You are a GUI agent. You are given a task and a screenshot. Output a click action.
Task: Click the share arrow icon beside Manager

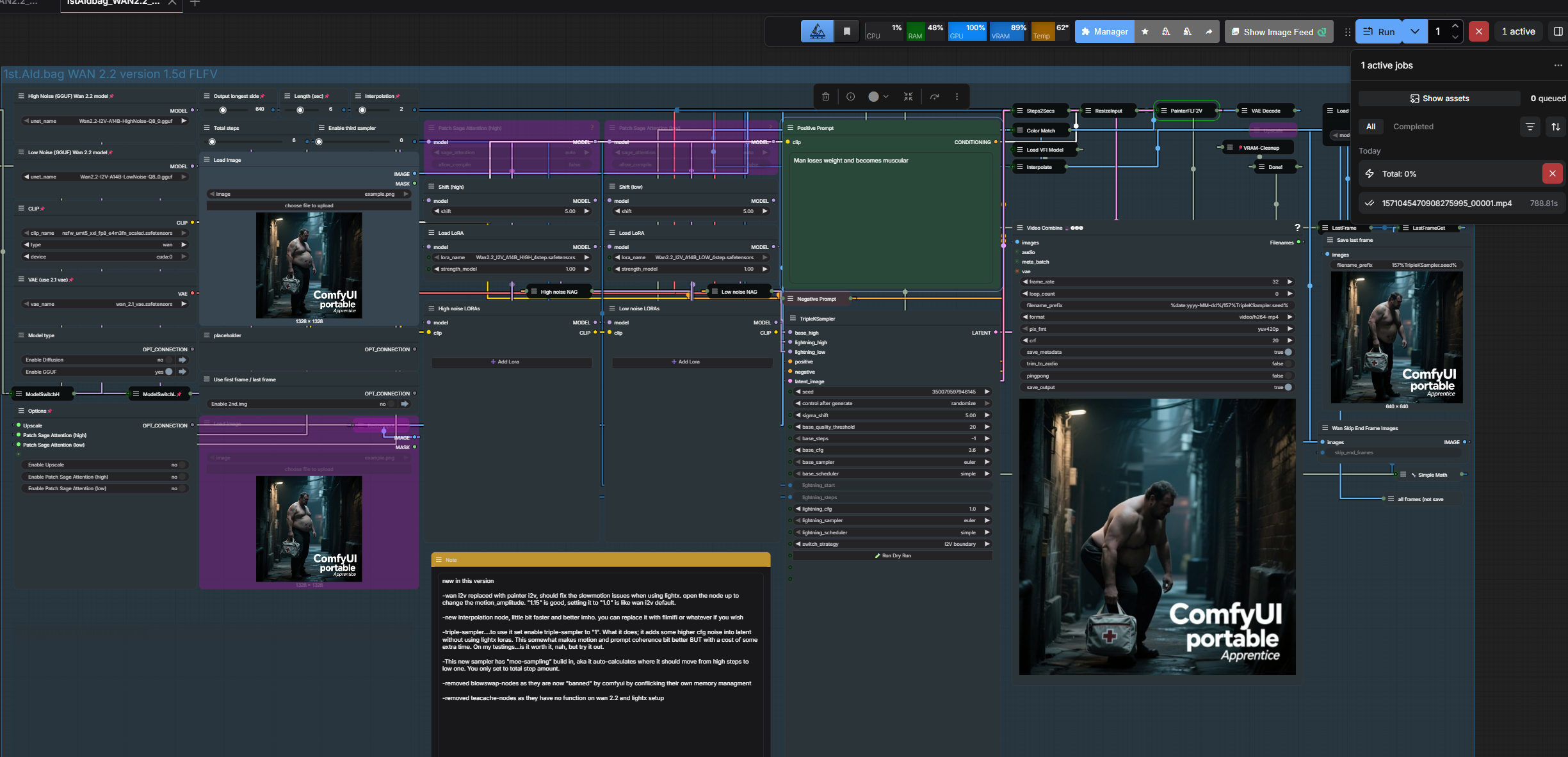[x=1209, y=31]
